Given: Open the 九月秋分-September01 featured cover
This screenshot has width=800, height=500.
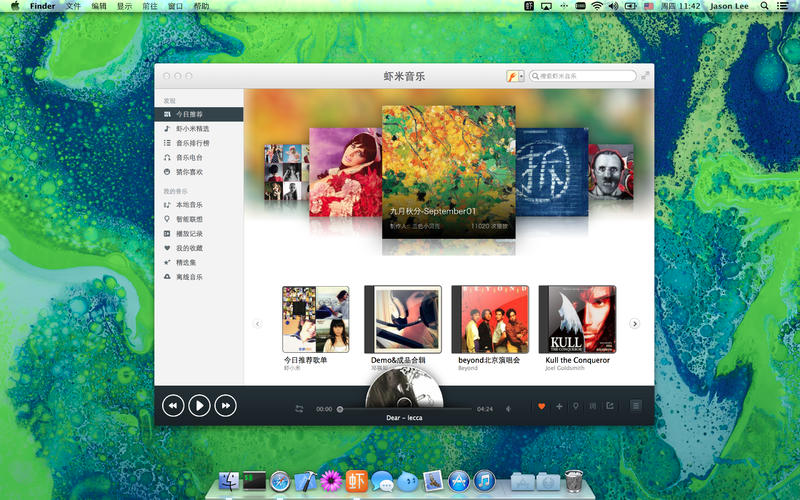Looking at the screenshot, I should [448, 172].
